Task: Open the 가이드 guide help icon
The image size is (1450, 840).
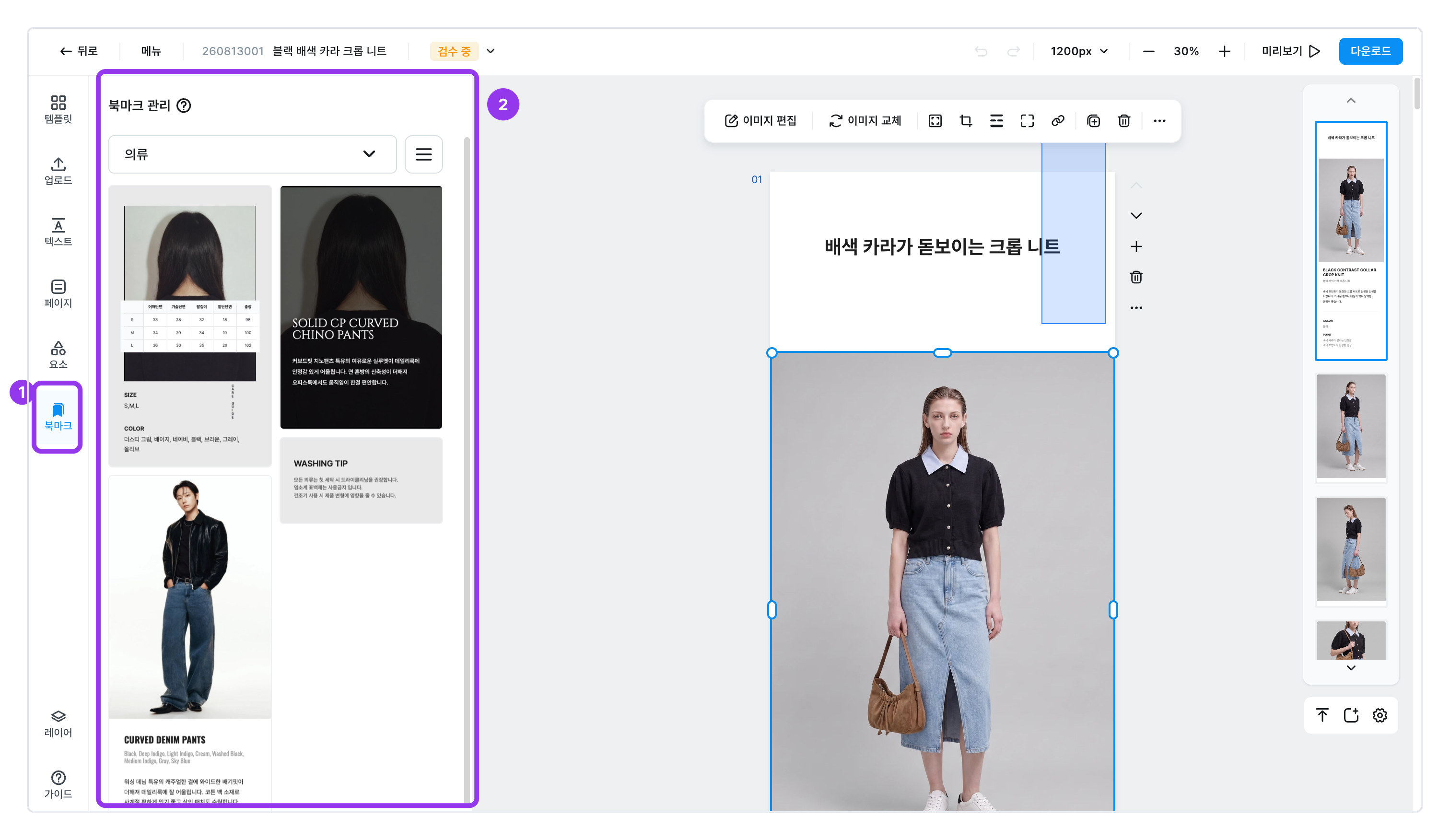Action: click(58, 785)
